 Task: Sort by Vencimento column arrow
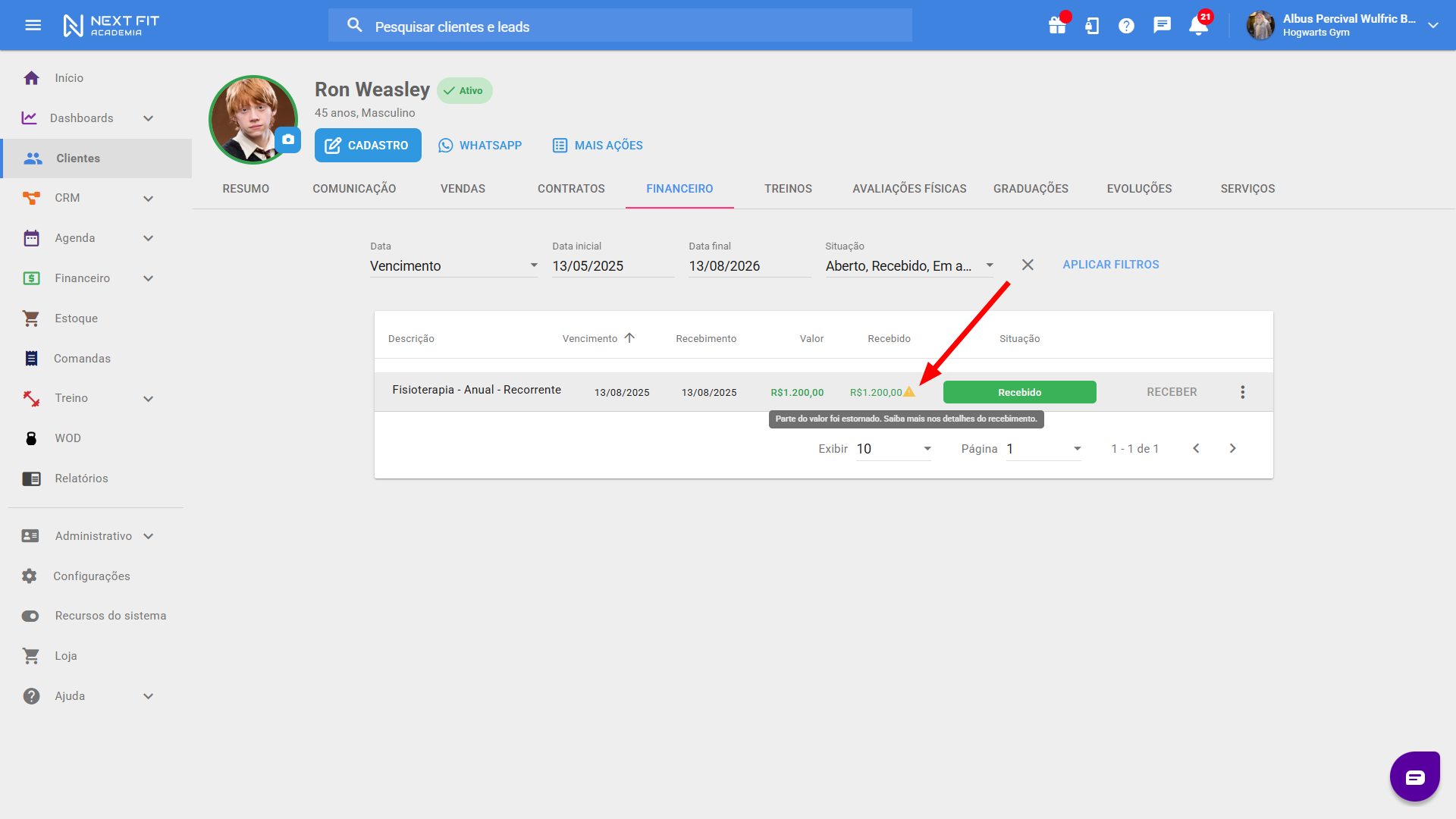tap(629, 338)
